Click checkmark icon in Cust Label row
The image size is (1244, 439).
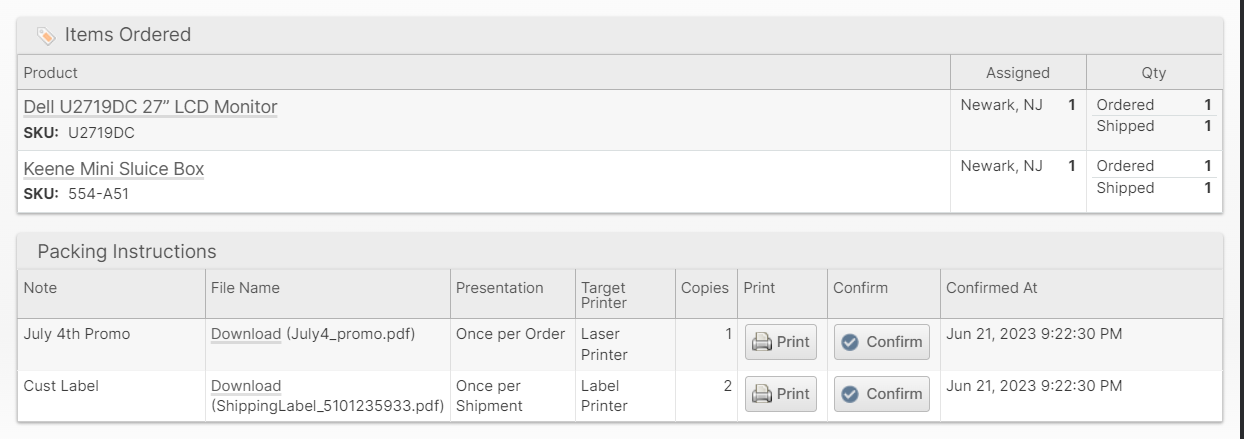(x=850, y=394)
